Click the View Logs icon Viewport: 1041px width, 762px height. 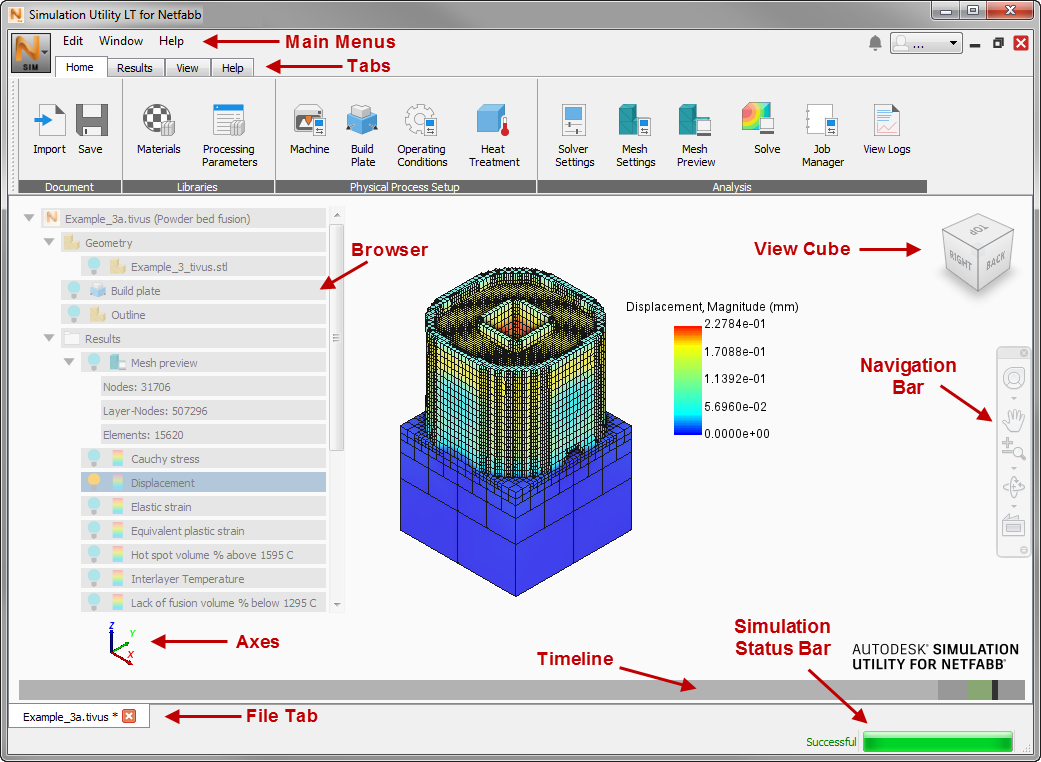click(886, 119)
